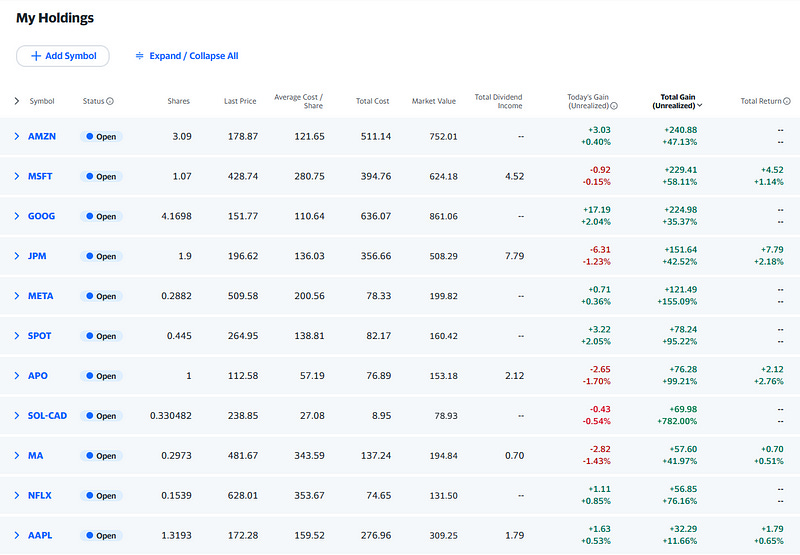Click NFLX market value 131.50
Screen dimensions: 800x555
pyautogui.click(x=443, y=495)
